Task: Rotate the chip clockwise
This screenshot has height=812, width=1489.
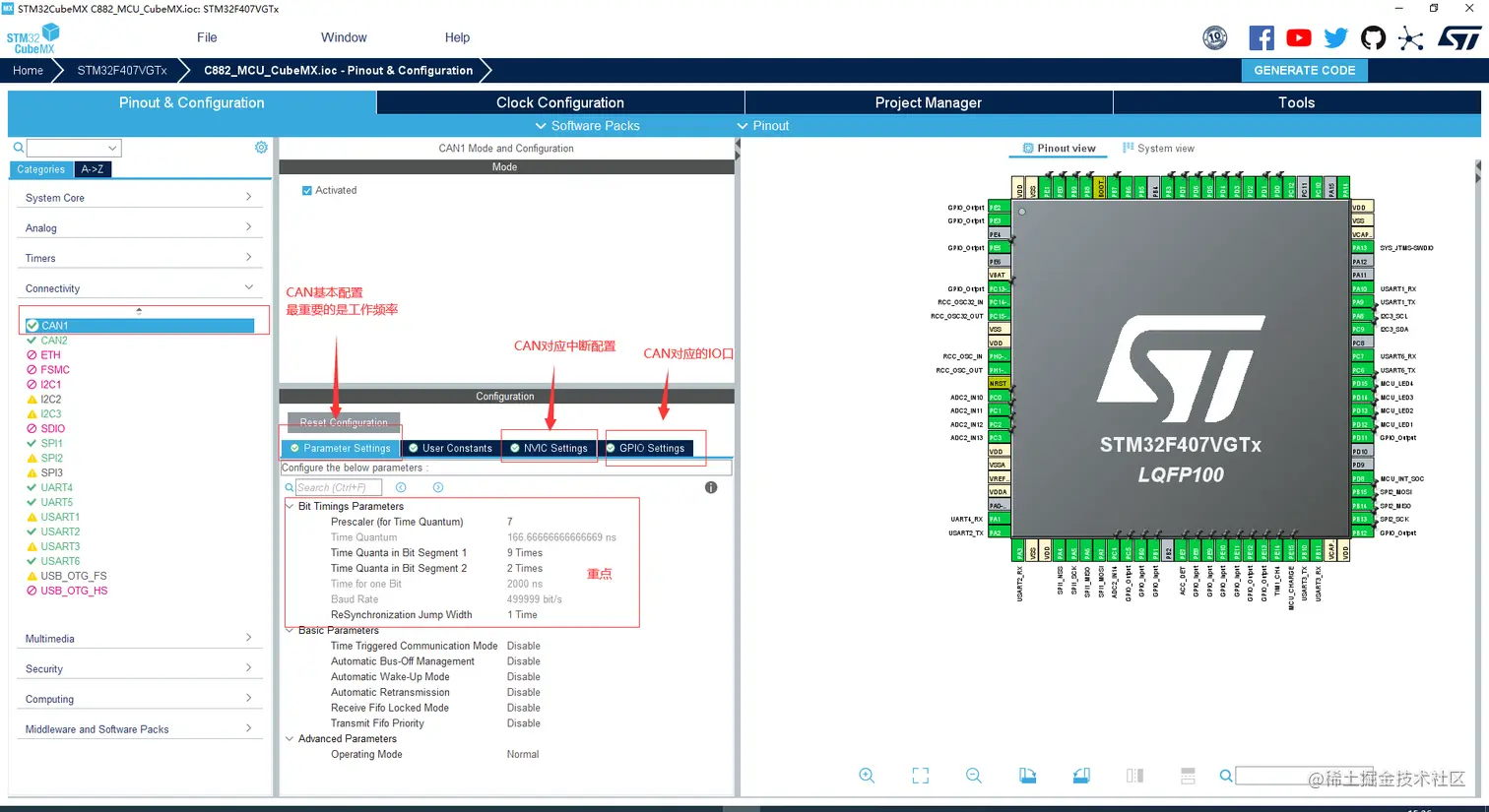Action: point(1028,776)
